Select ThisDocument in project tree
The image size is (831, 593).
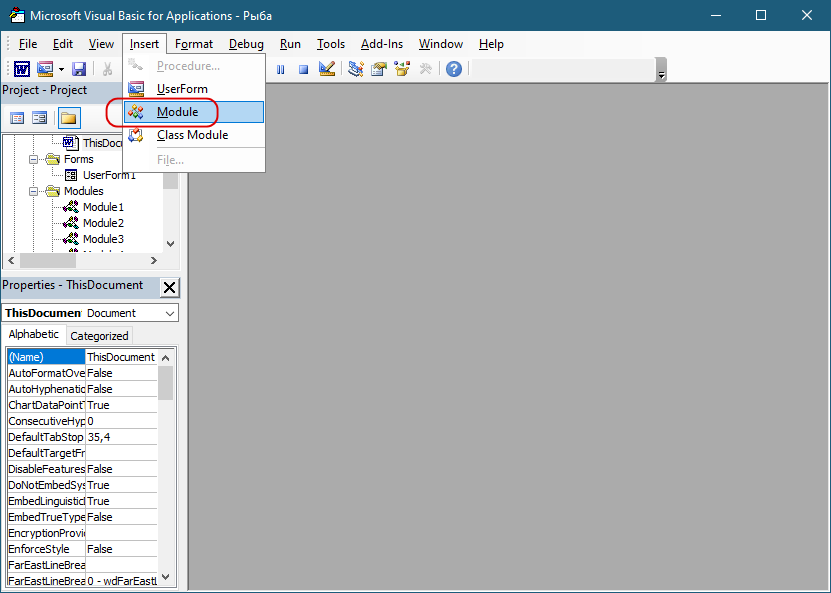coord(102,143)
